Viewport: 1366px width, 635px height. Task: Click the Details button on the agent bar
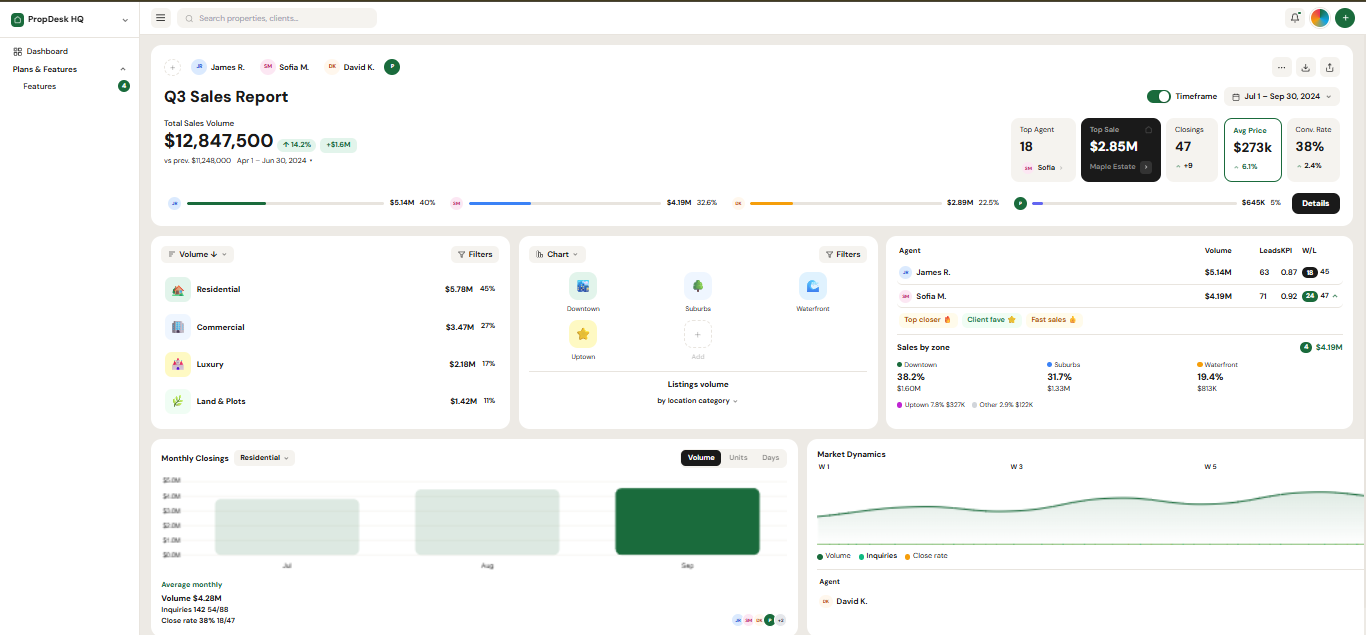[1315, 203]
